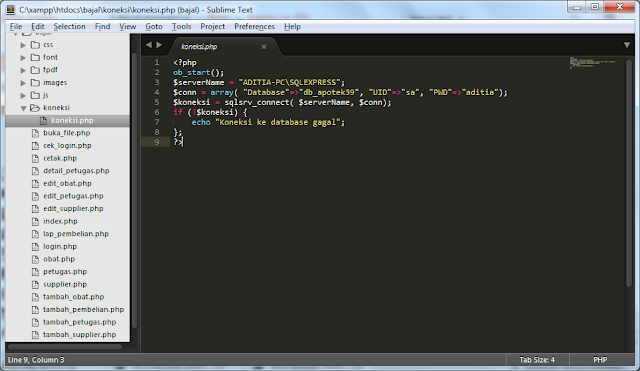Click the minimap code preview
Image resolution: width=640 pixels, height=371 pixels.
point(592,62)
